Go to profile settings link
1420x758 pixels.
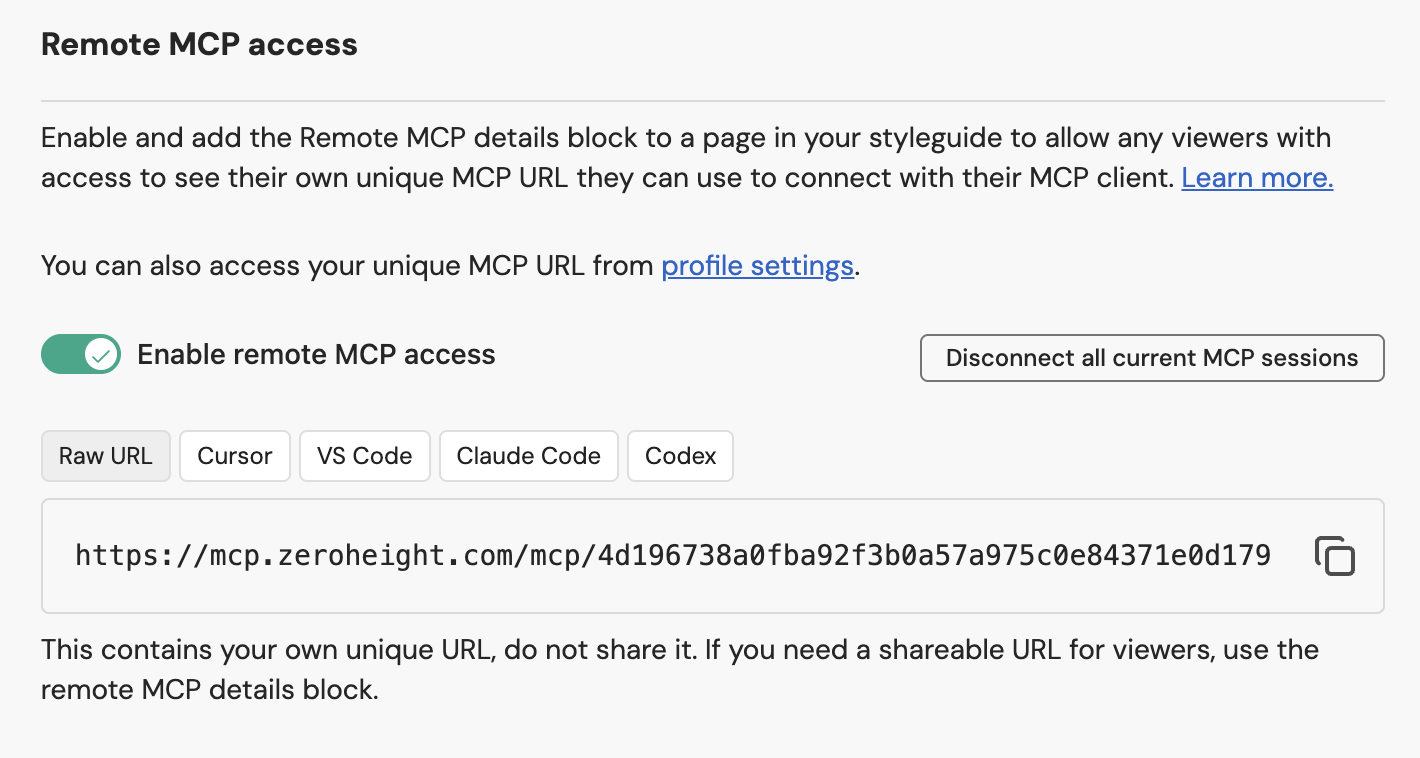click(x=757, y=266)
